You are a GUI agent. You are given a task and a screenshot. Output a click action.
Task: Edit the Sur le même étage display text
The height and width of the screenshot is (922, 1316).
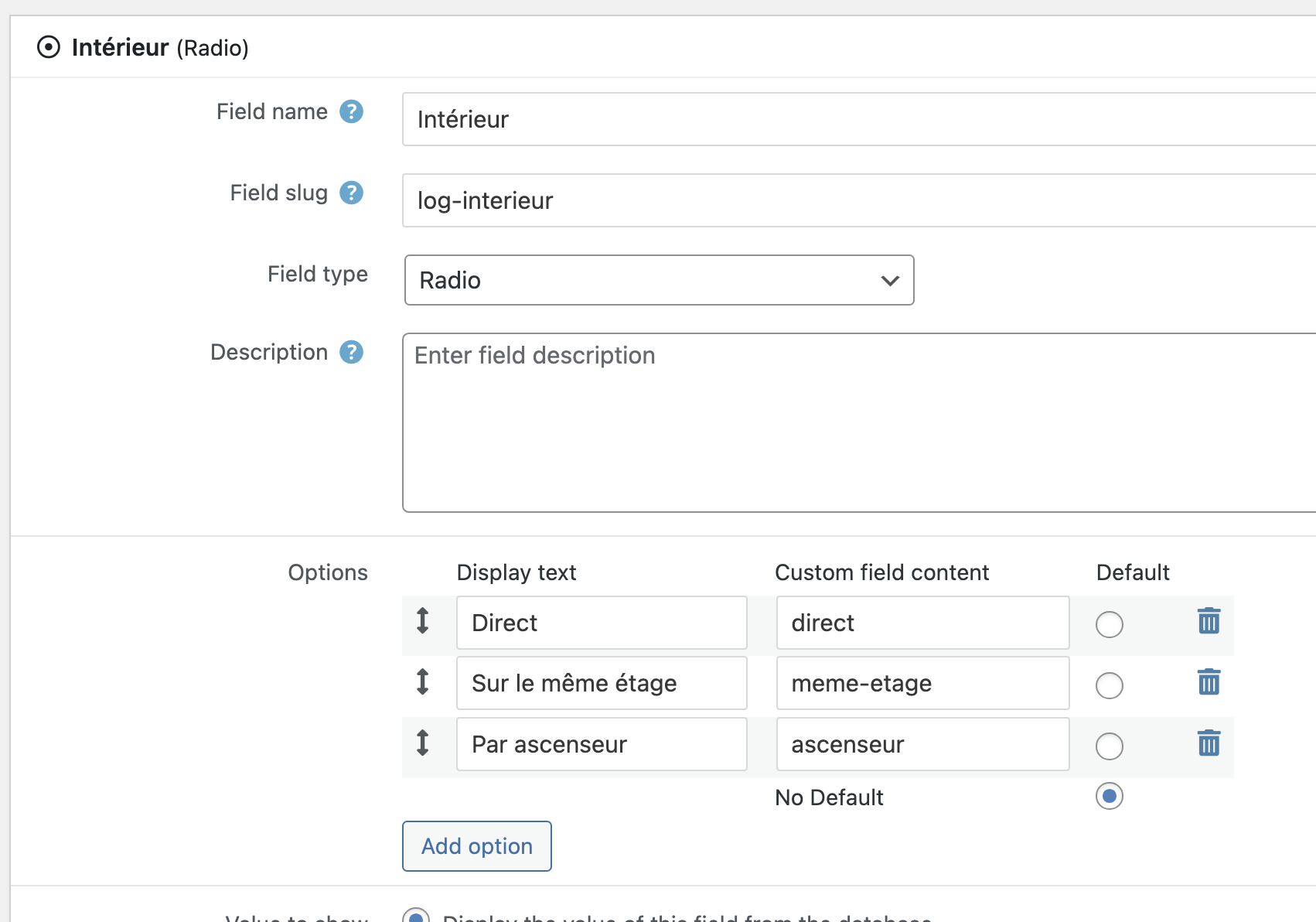pos(602,683)
